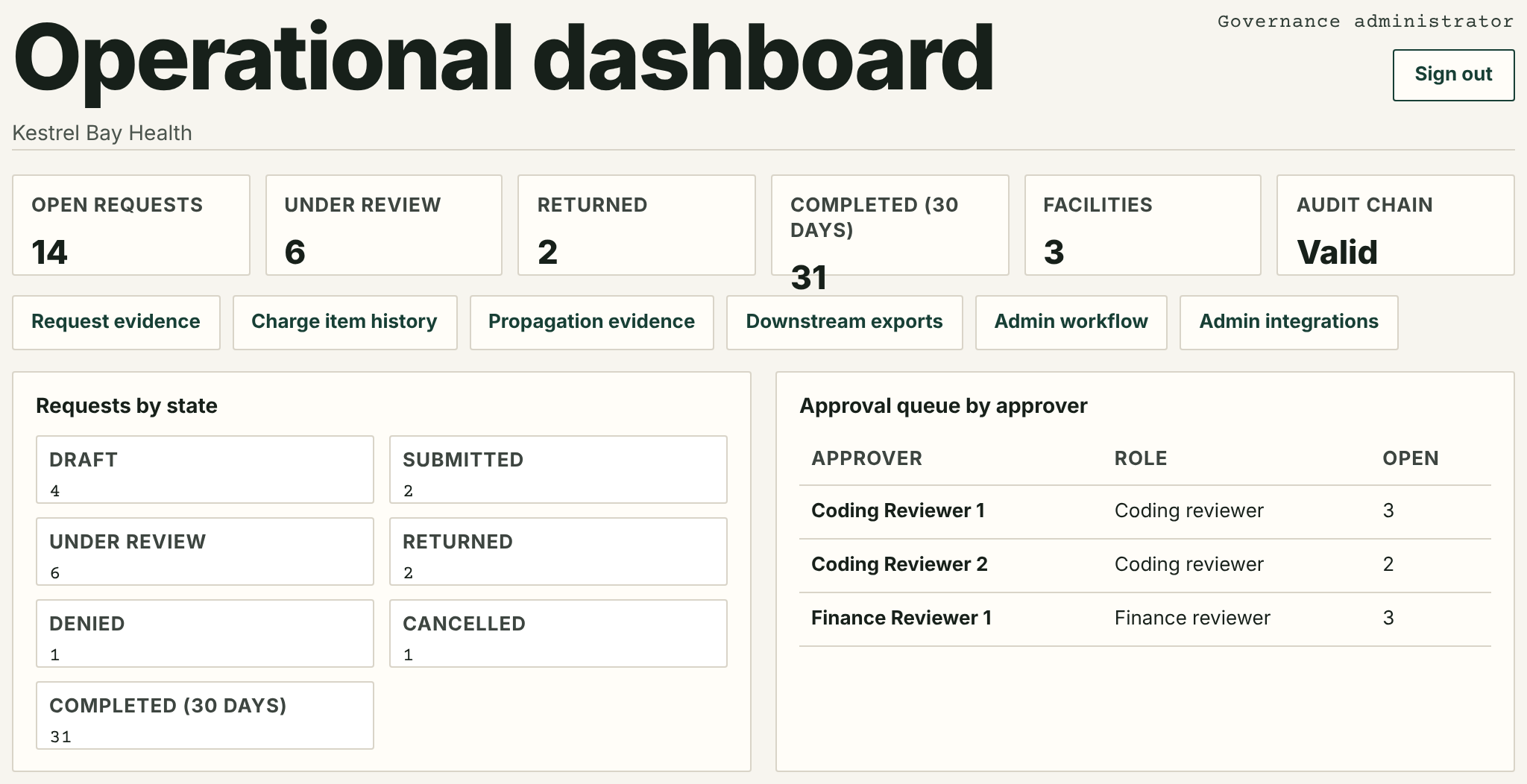Click the Kestrel Bay Health subtitle
This screenshot has height=784, width=1527.
102,133
